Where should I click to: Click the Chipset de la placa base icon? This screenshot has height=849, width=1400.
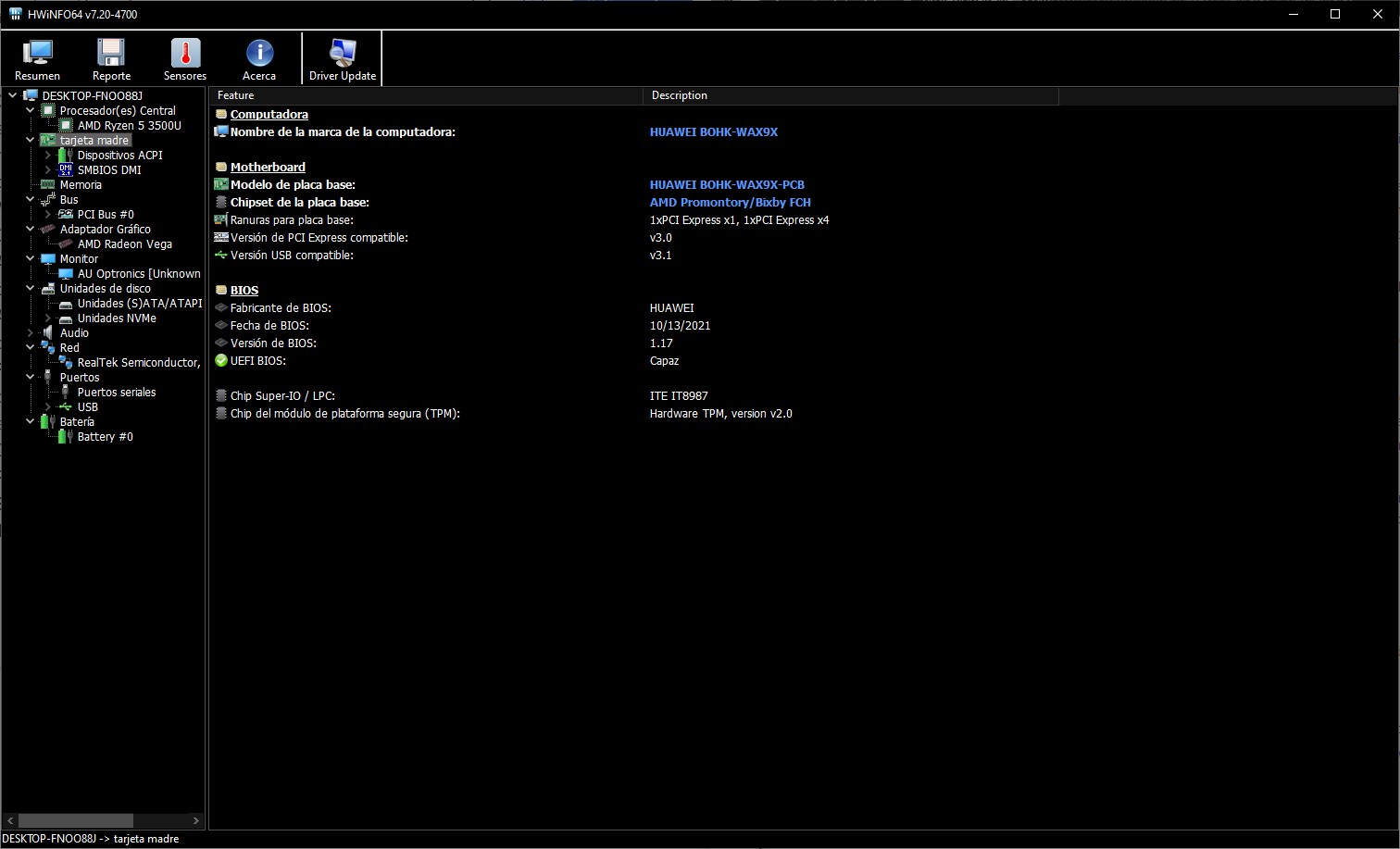221,202
